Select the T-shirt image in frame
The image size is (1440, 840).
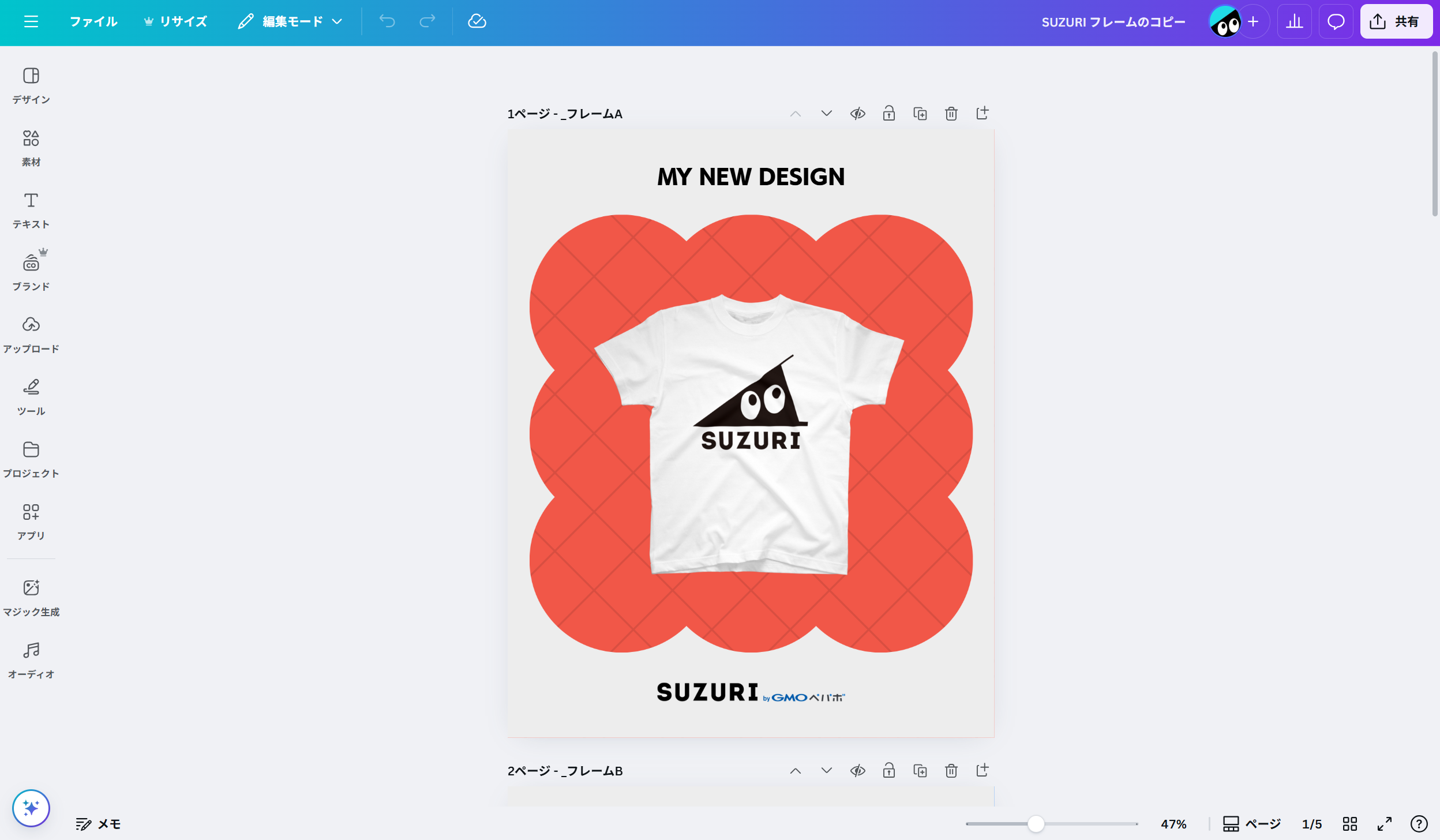point(749,434)
